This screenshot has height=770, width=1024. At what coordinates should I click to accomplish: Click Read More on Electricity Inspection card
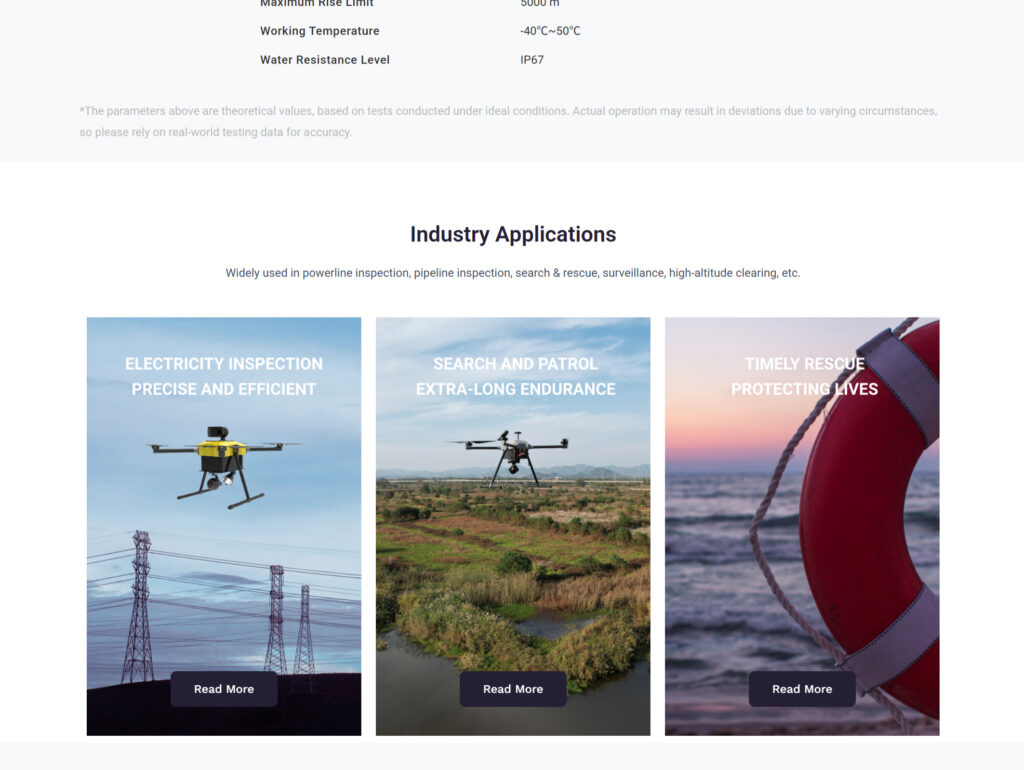223,689
